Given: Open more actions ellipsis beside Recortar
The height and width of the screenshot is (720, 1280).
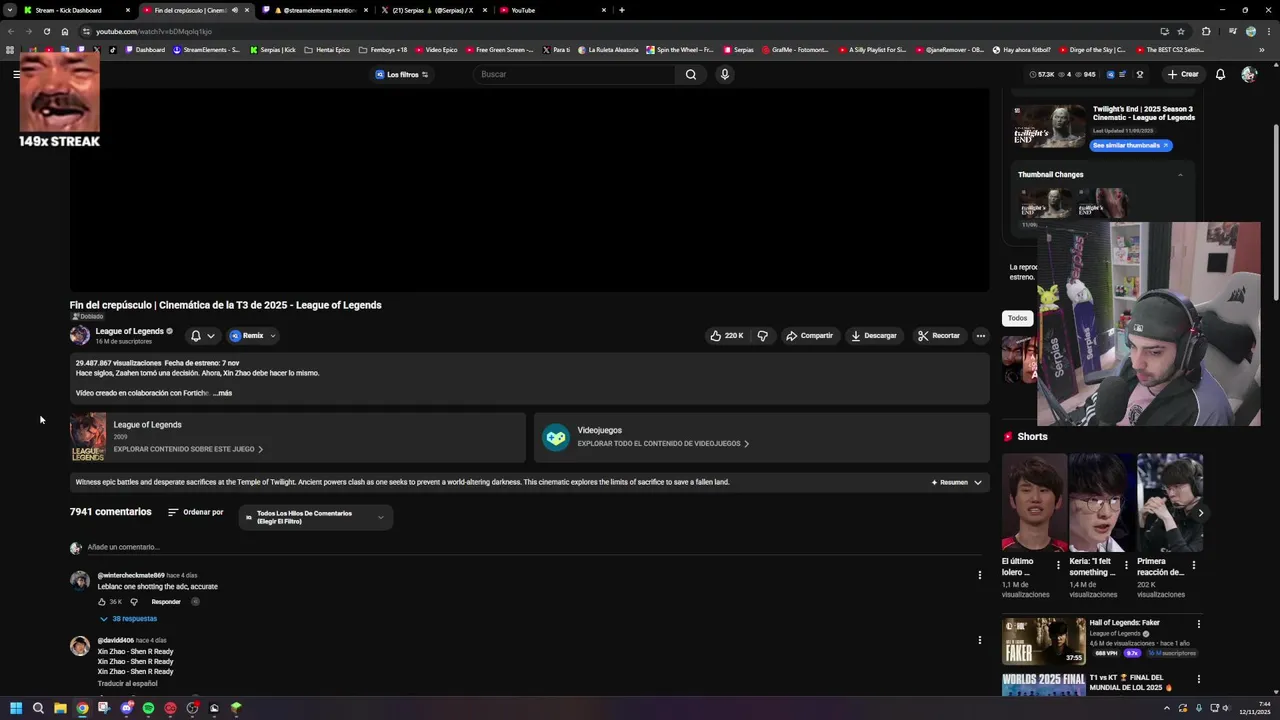Looking at the screenshot, I should [x=981, y=336].
